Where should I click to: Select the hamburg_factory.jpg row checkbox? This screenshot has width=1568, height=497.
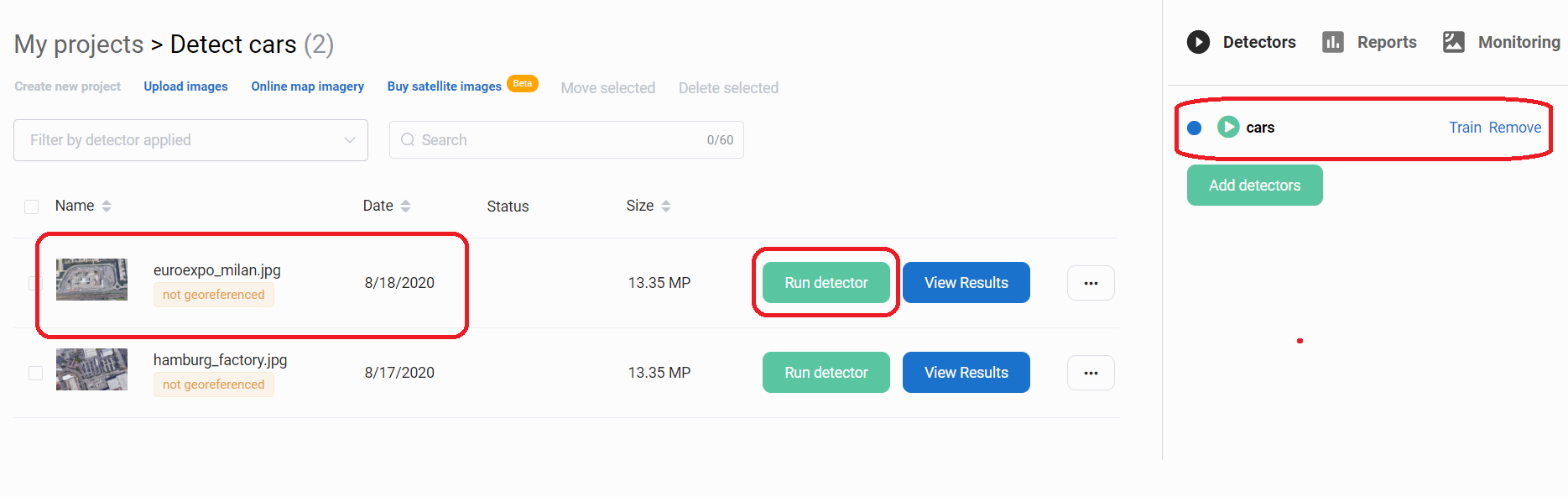(x=35, y=373)
